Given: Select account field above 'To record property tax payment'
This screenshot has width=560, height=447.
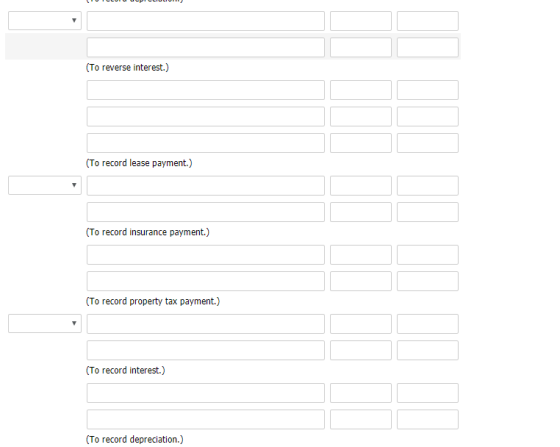Looking at the screenshot, I should click(206, 281).
